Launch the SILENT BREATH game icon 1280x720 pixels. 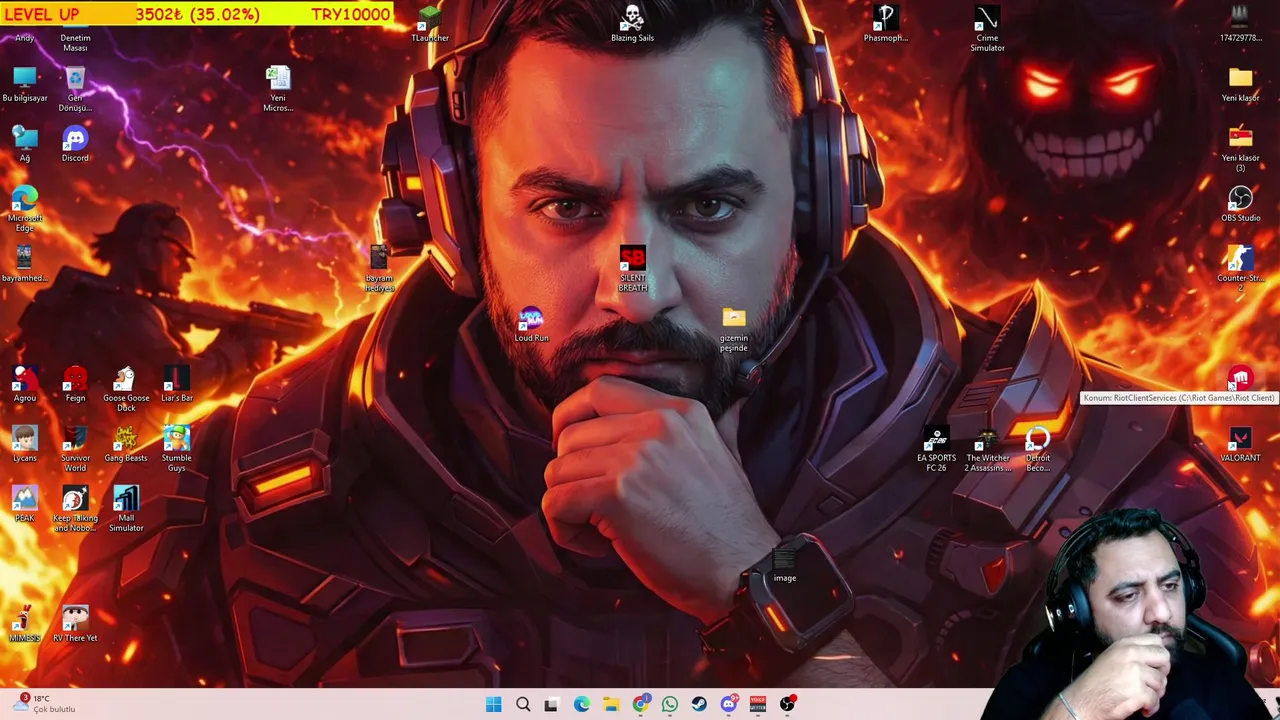pos(632,270)
